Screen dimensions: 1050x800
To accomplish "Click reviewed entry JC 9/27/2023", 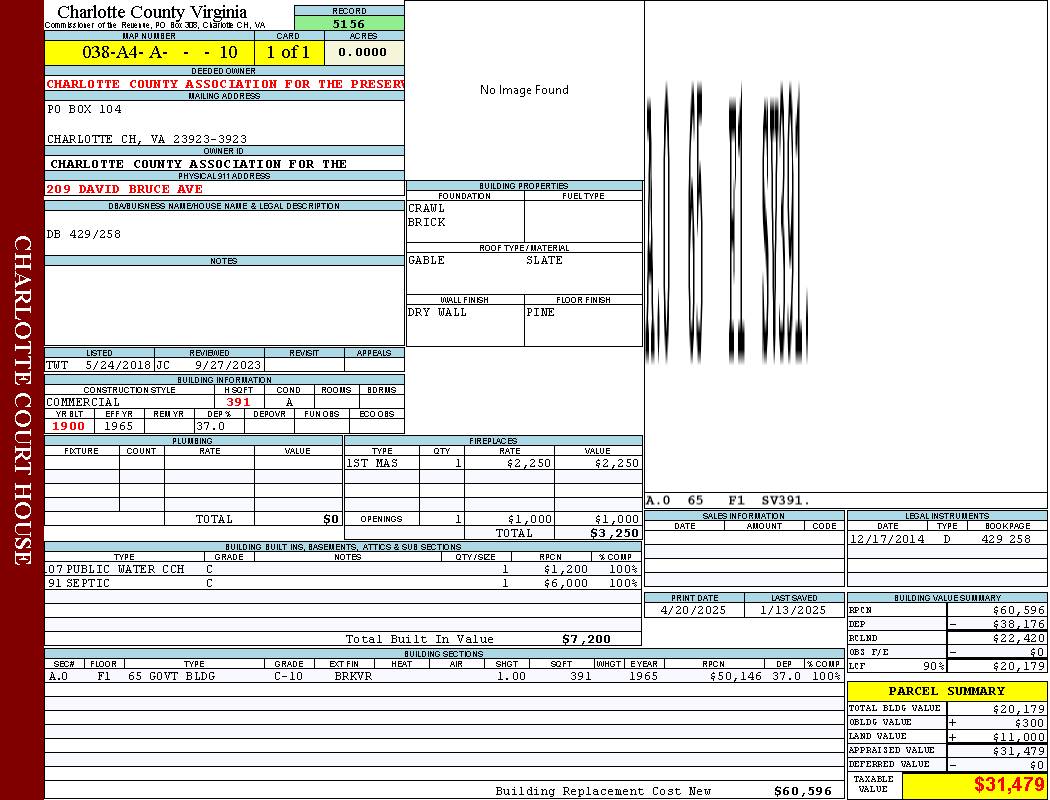I will 209,365.
